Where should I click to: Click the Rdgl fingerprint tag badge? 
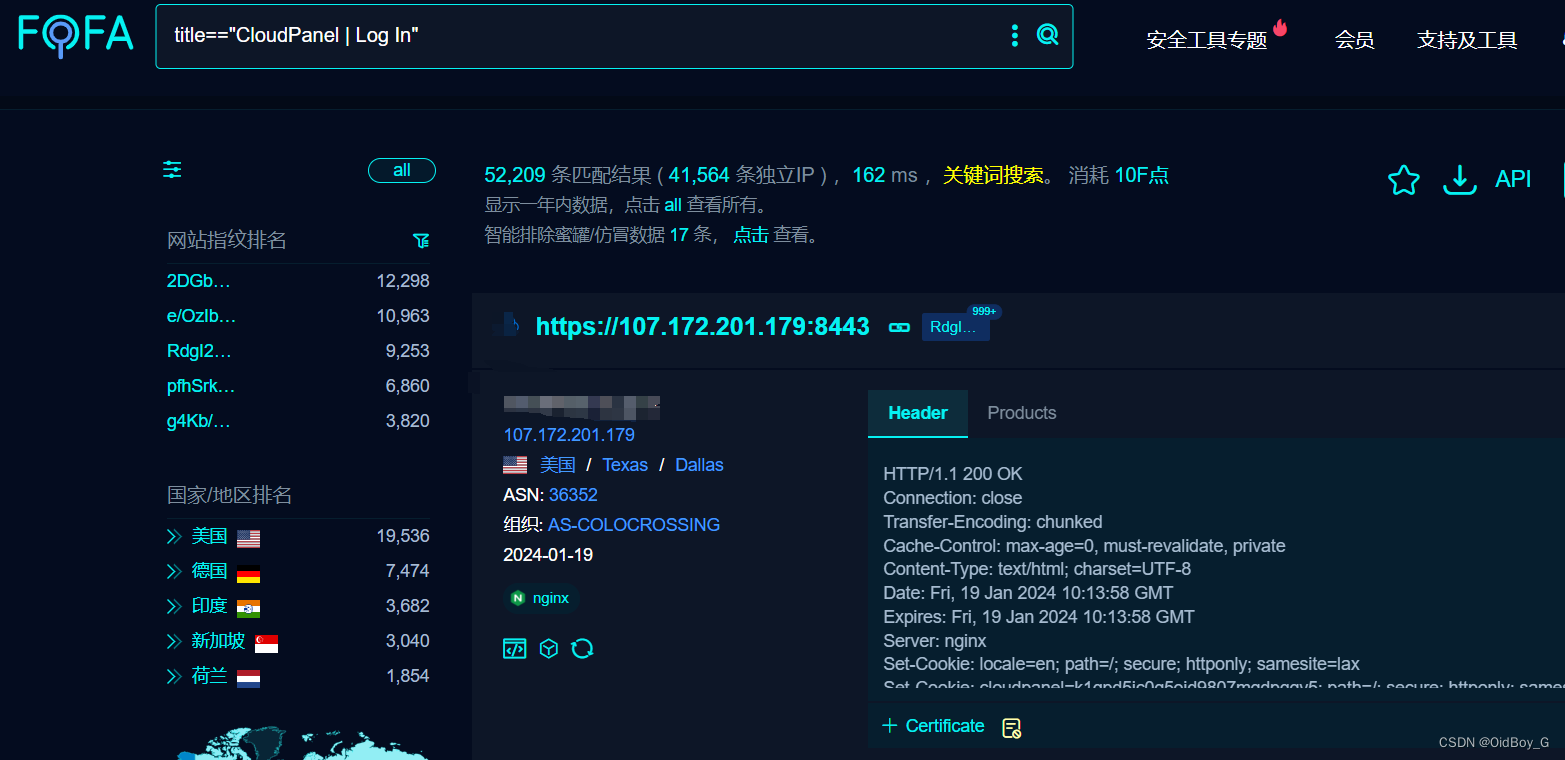pyautogui.click(x=955, y=327)
